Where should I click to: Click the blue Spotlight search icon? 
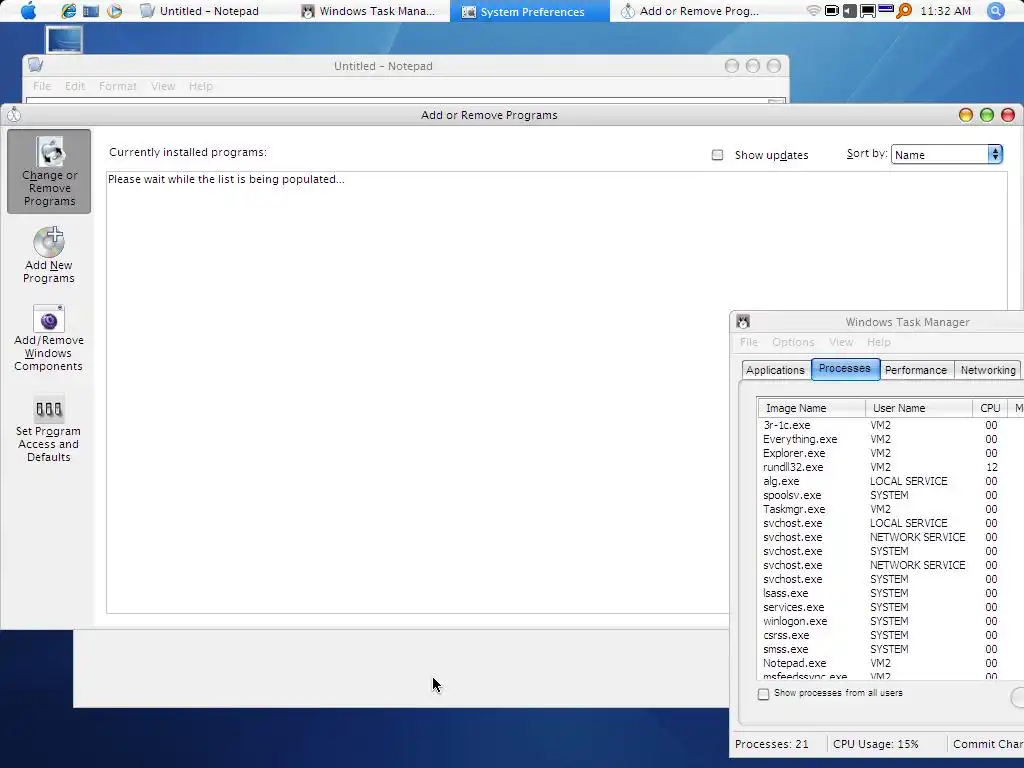tap(995, 11)
